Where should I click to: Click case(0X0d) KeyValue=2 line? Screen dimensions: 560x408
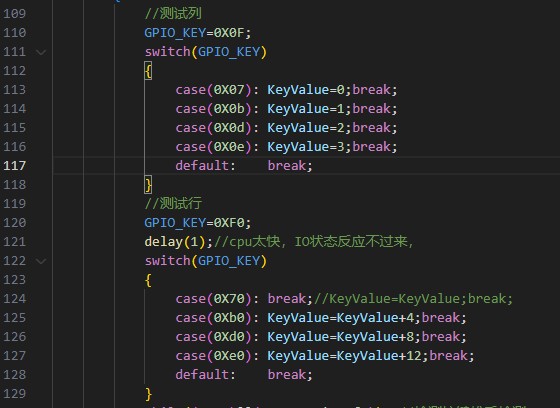pyautogui.click(x=286, y=128)
